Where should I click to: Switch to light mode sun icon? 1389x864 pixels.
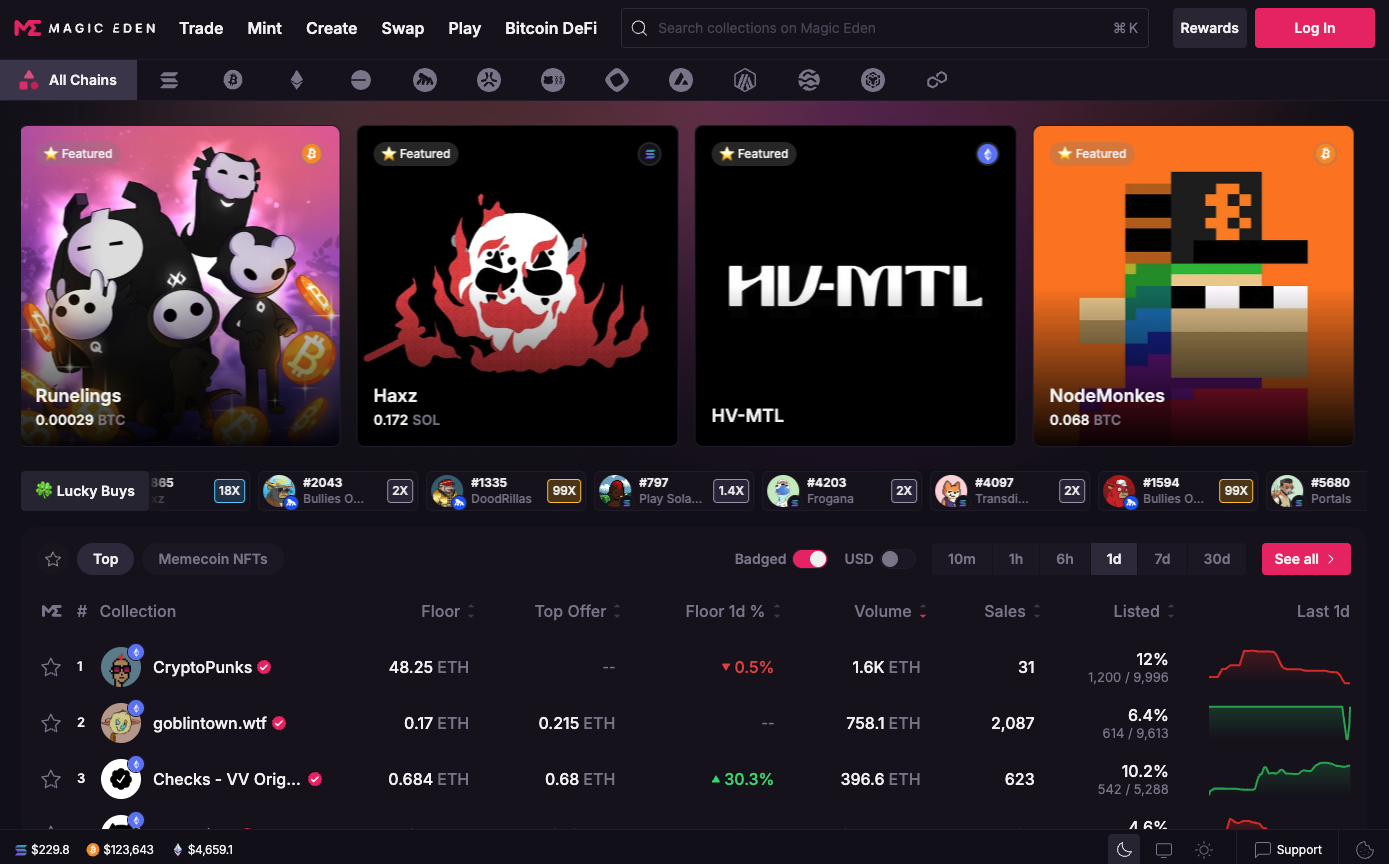tap(1204, 850)
